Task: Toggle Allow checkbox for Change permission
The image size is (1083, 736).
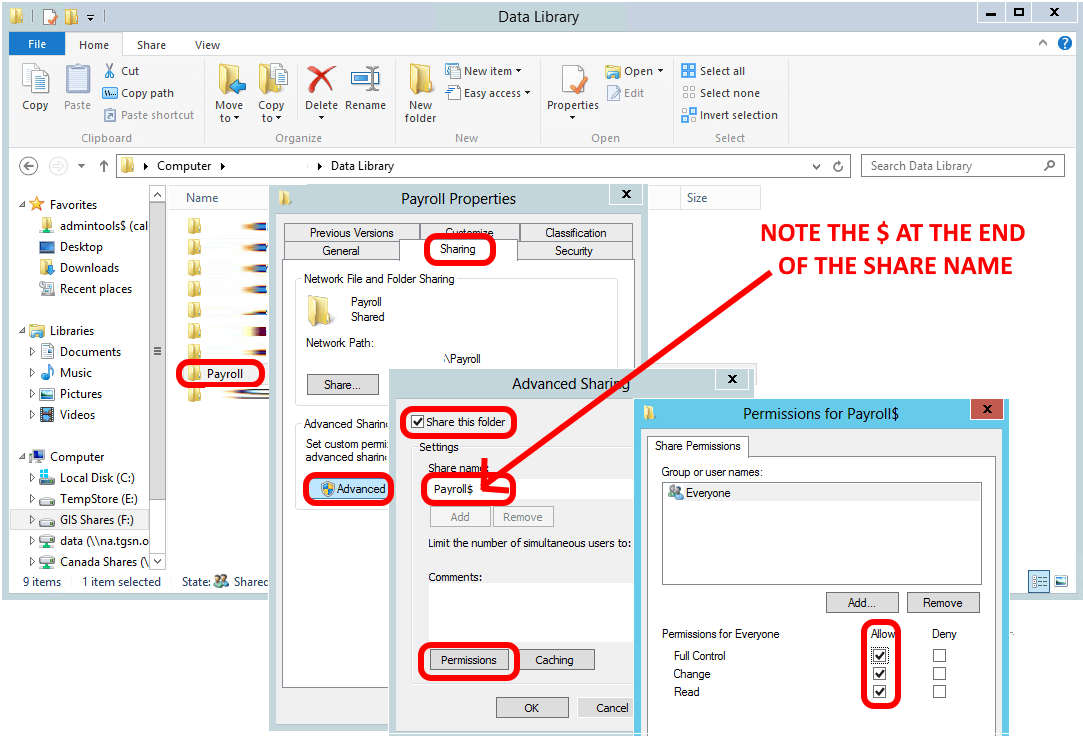Action: pos(880,674)
